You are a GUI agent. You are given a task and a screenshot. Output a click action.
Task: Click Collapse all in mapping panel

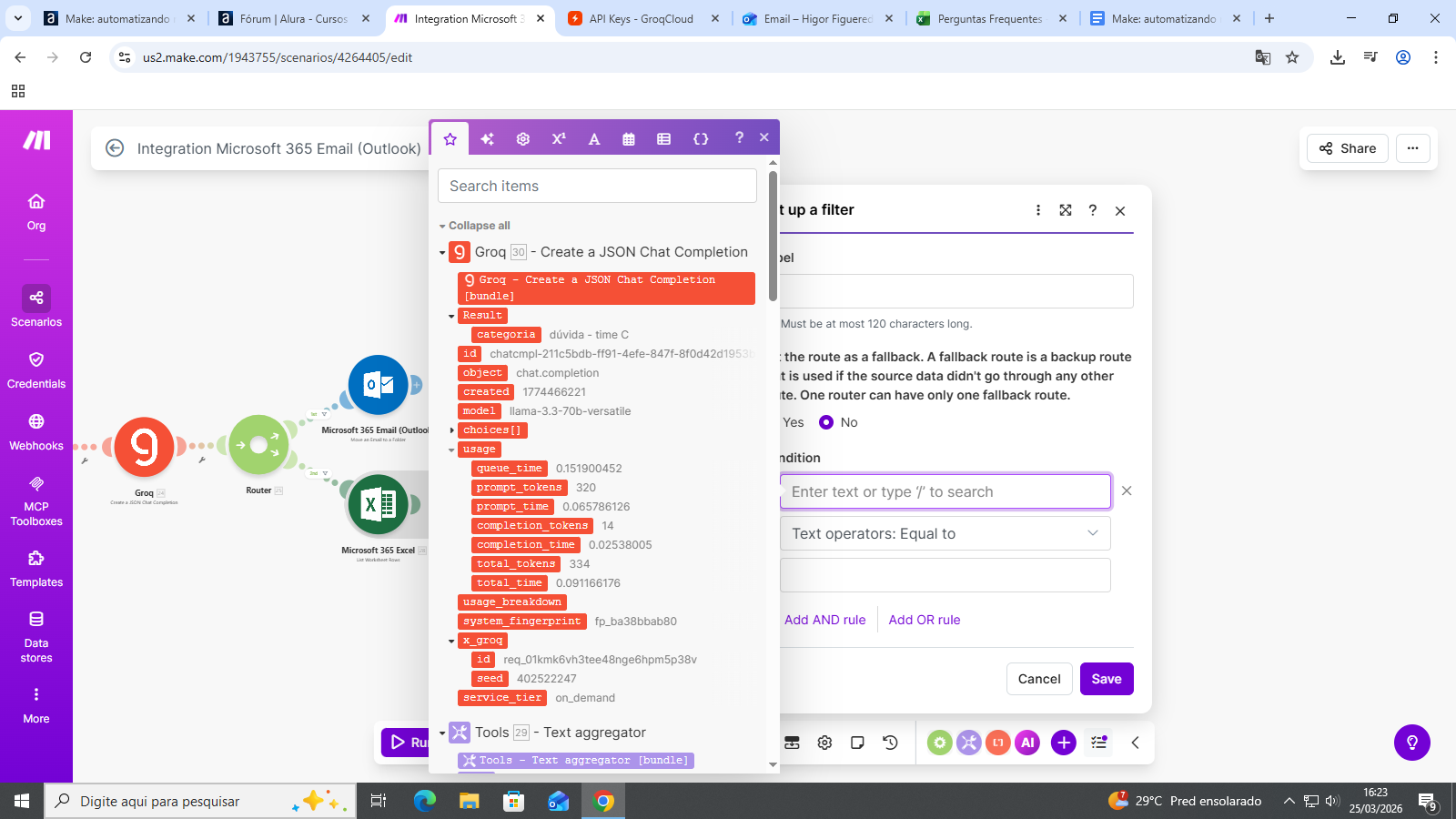(x=479, y=226)
